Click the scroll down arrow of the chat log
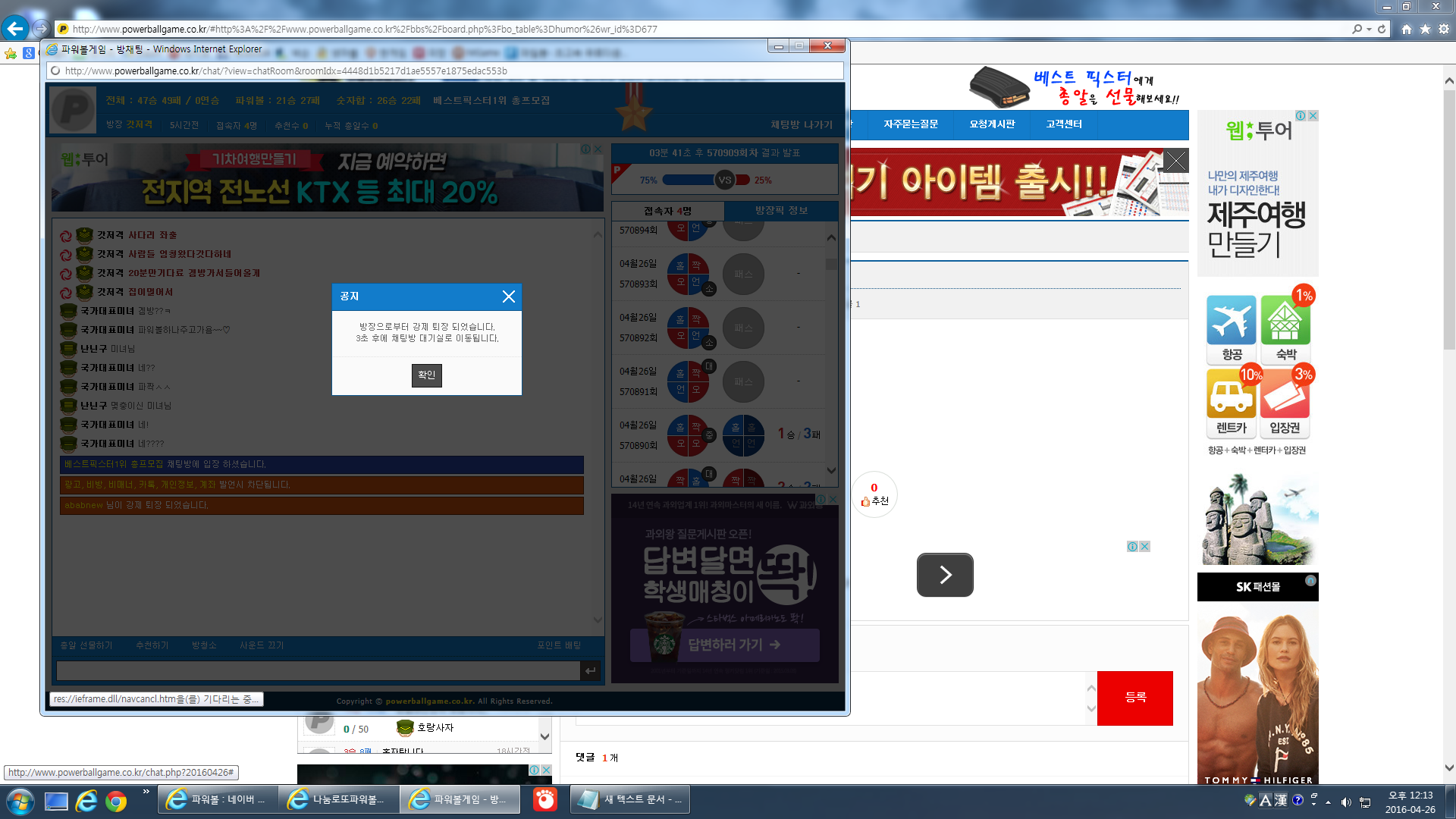1456x819 pixels. [598, 620]
